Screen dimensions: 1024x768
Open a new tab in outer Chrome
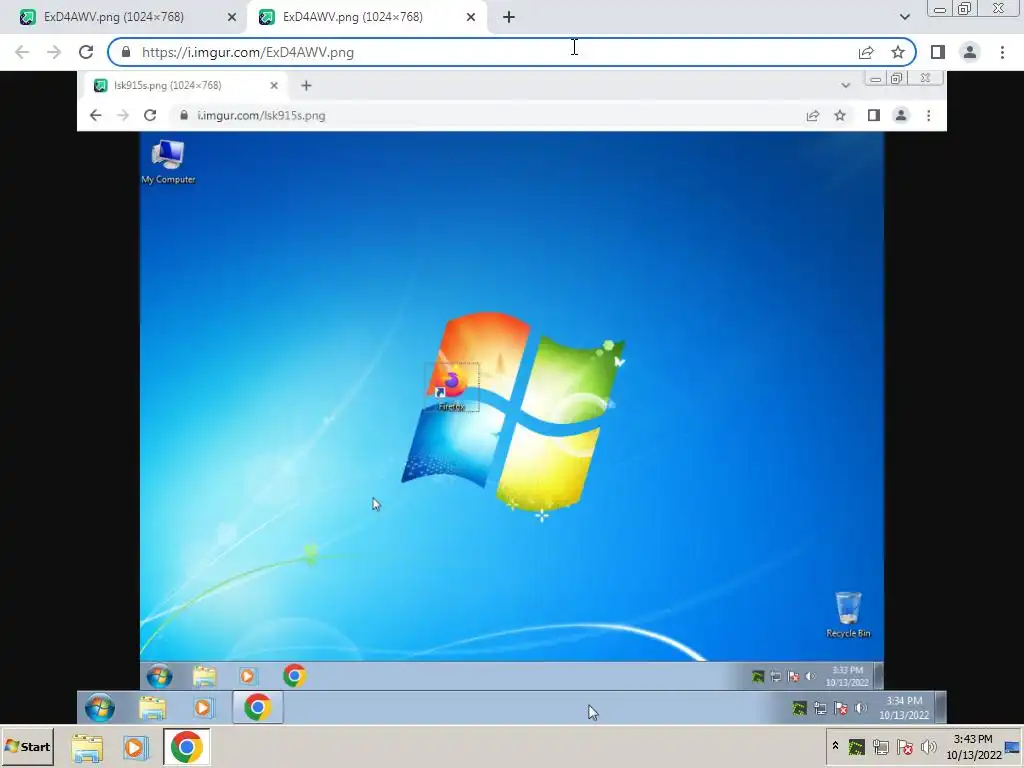click(509, 17)
